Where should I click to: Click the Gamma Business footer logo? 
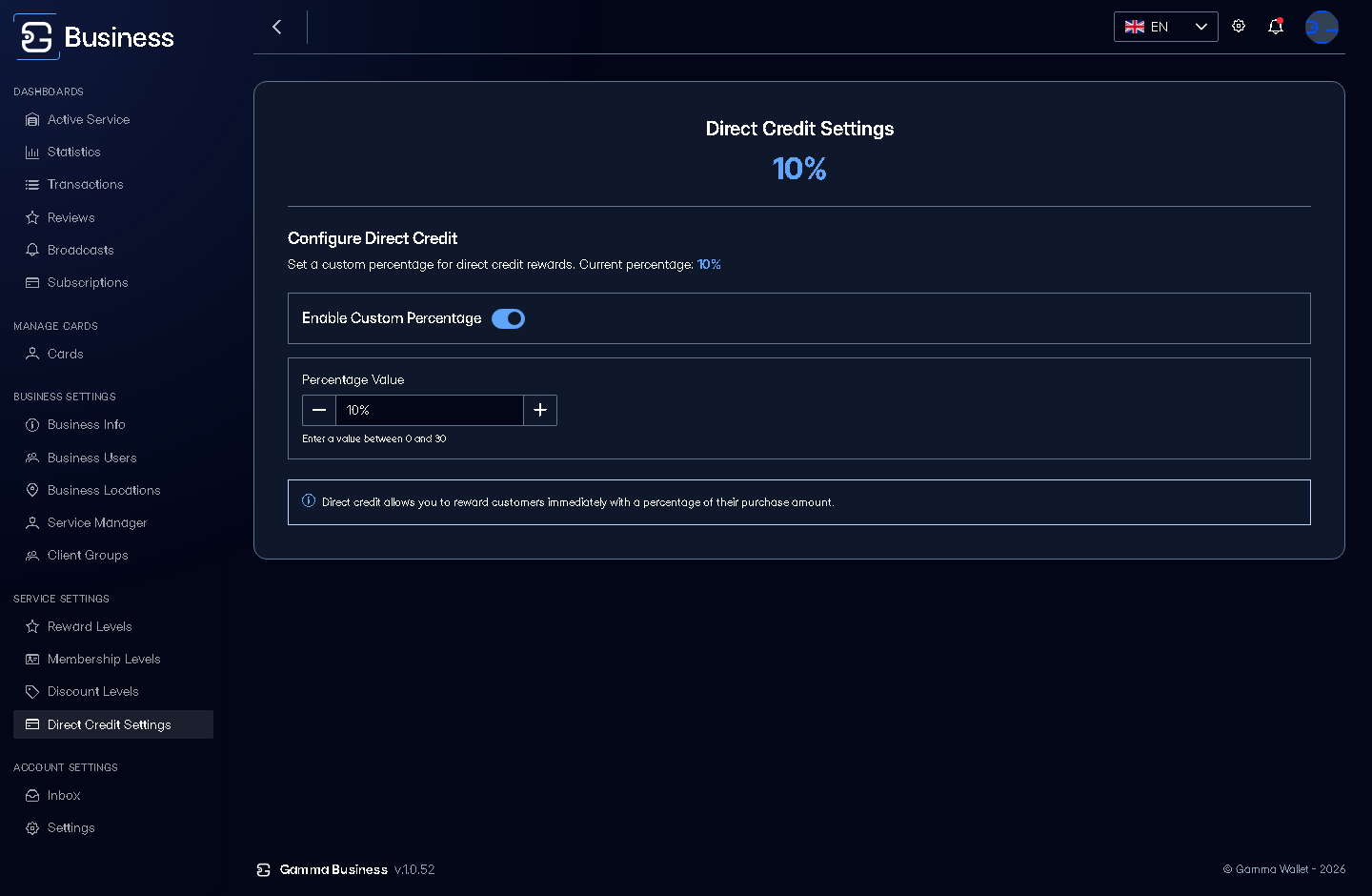pos(264,870)
